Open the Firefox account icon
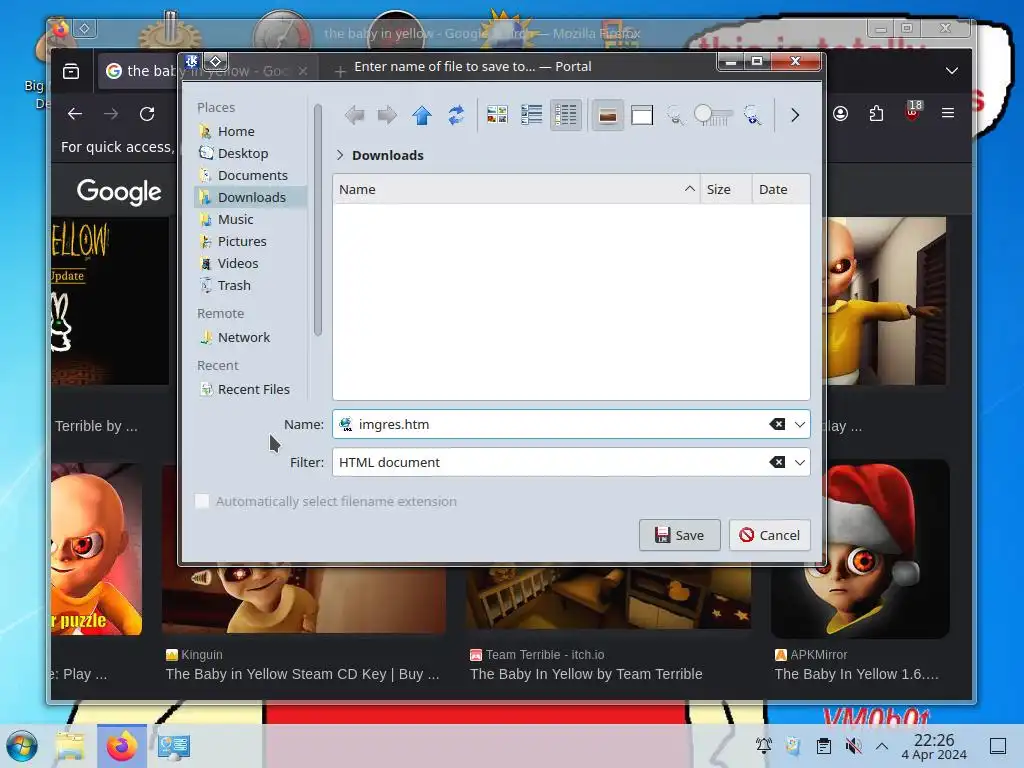The height and width of the screenshot is (768, 1024). 840,114
